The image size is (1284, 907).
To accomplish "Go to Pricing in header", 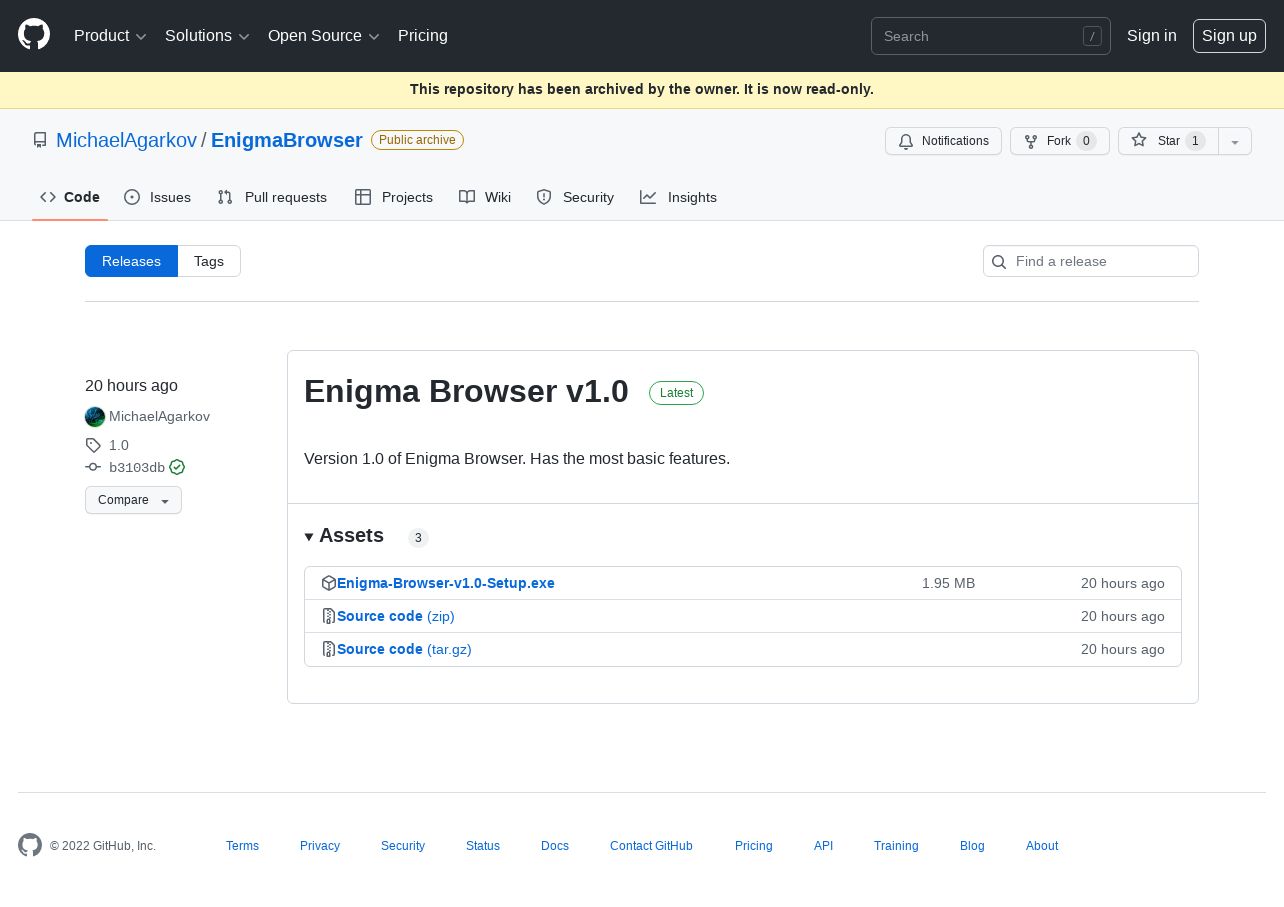I will pyautogui.click(x=423, y=36).
